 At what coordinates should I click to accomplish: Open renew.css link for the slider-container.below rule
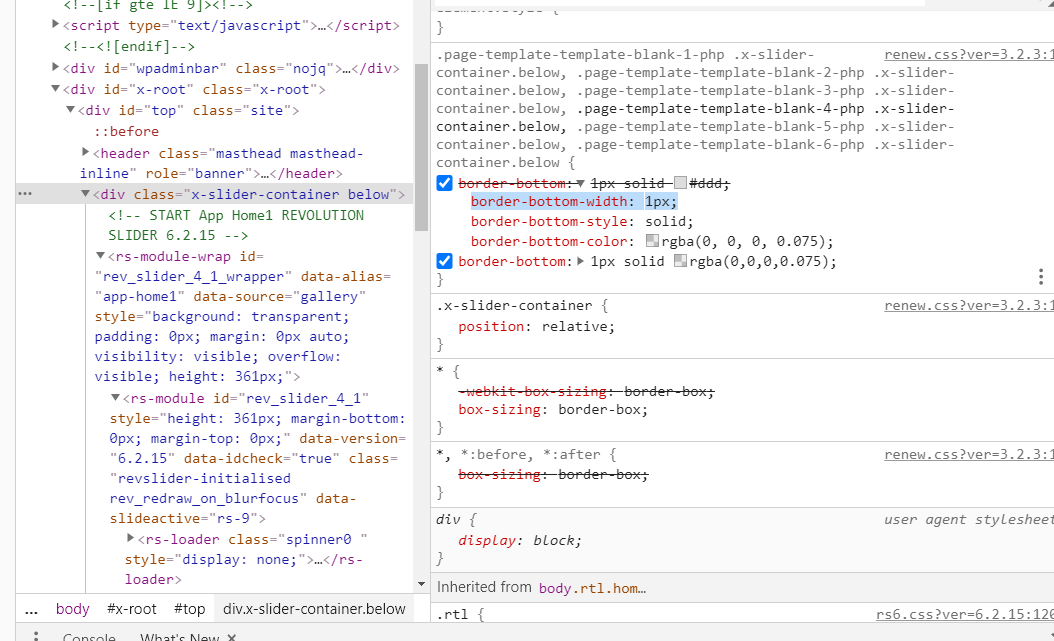coord(969,54)
